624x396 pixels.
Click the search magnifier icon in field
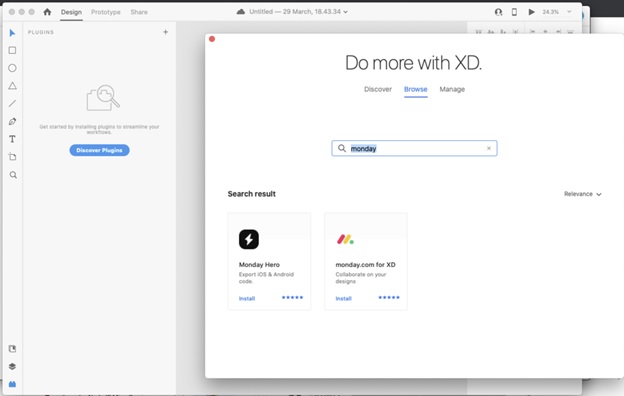341,148
